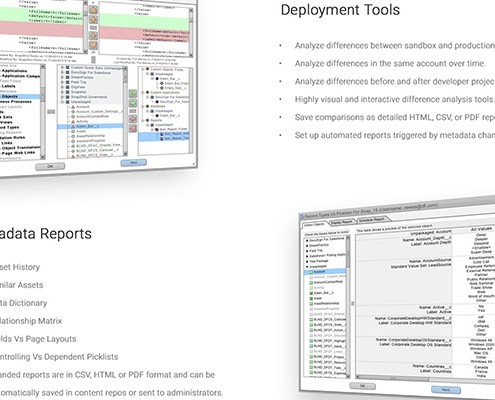Click 'Analyze differences in the same account' bullet
Screen dimensions: 495x400
tap(390, 63)
